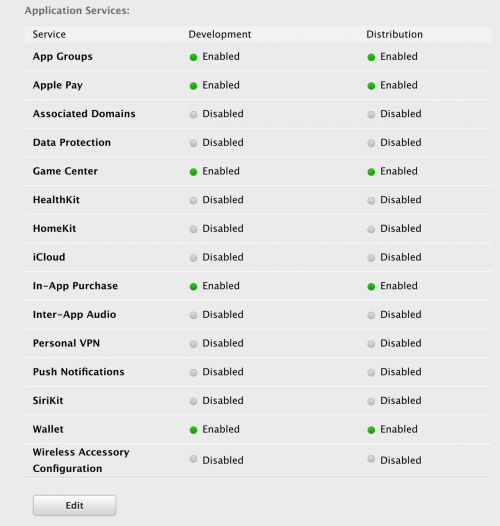
Task: Click the Edit button
Action: click(74, 505)
